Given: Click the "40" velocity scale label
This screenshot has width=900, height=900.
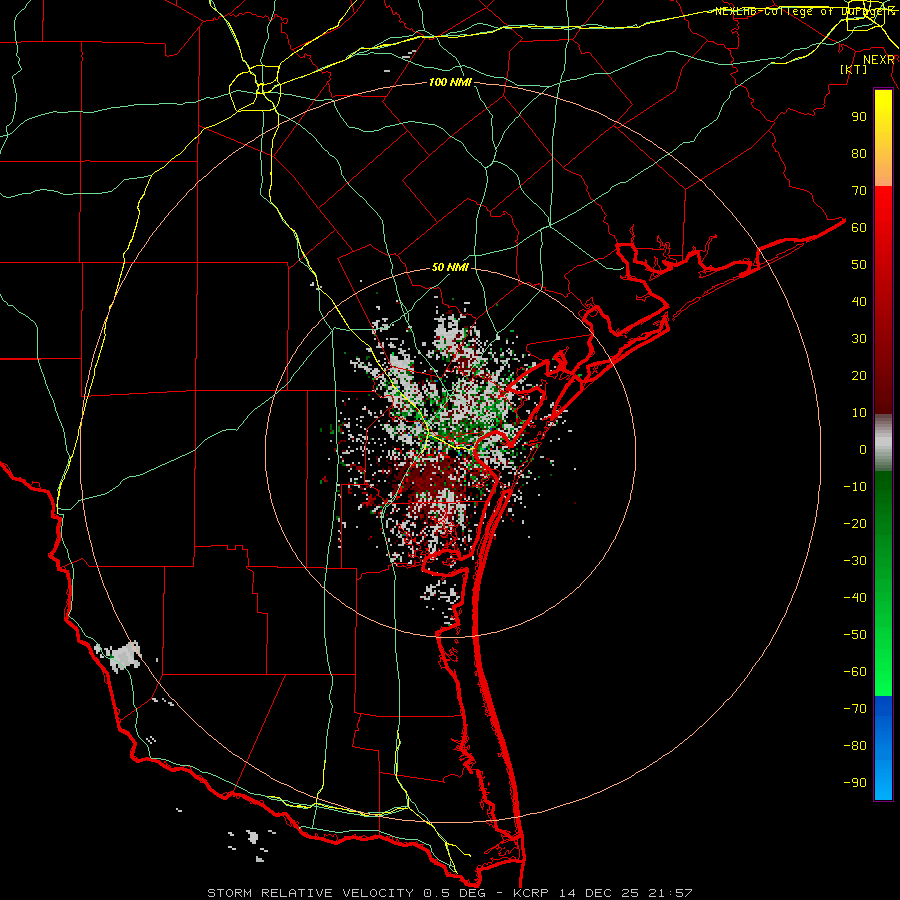Looking at the screenshot, I should tap(859, 301).
